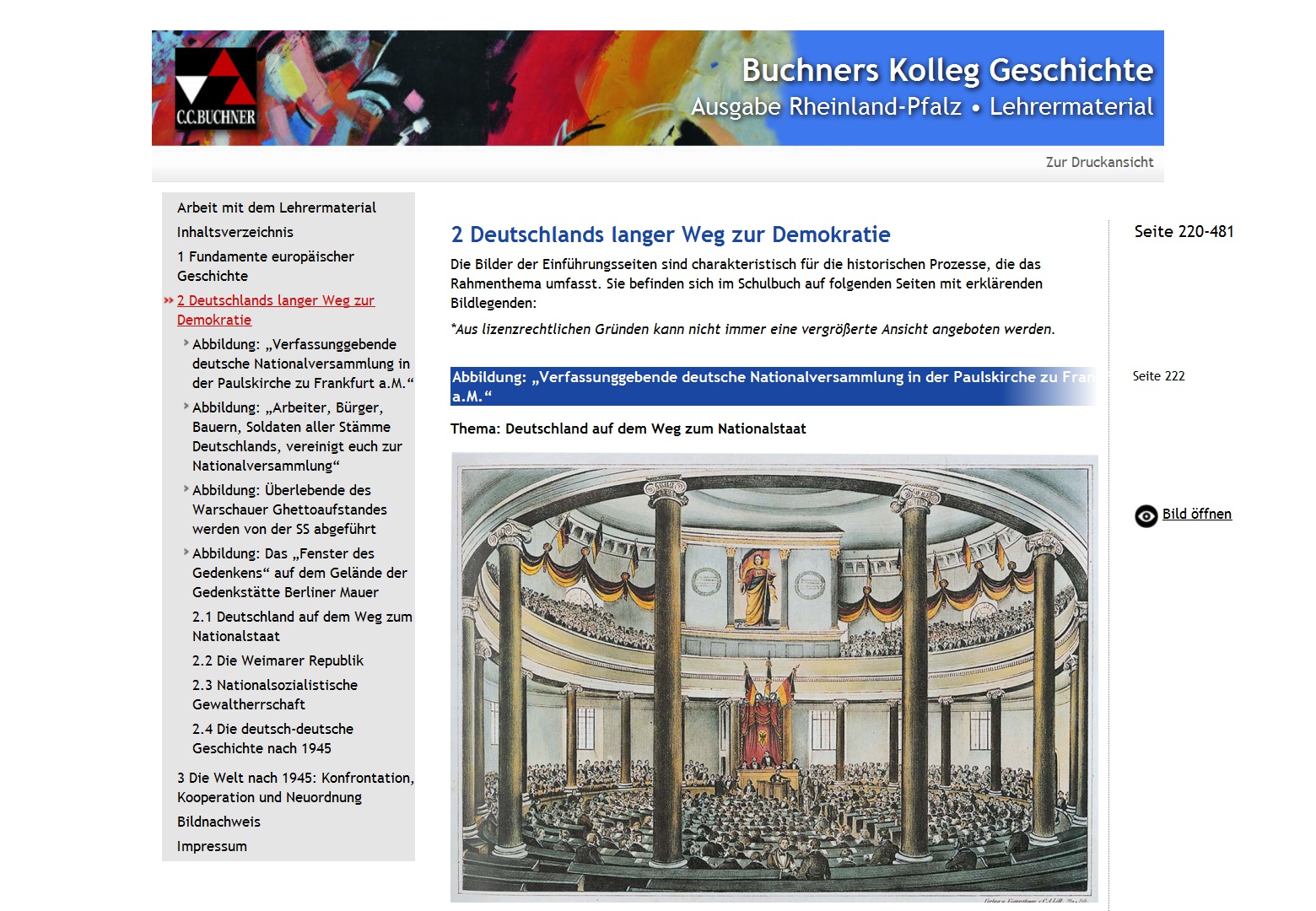
Task: Click the C.C. Buchner logo
Action: coord(216,89)
